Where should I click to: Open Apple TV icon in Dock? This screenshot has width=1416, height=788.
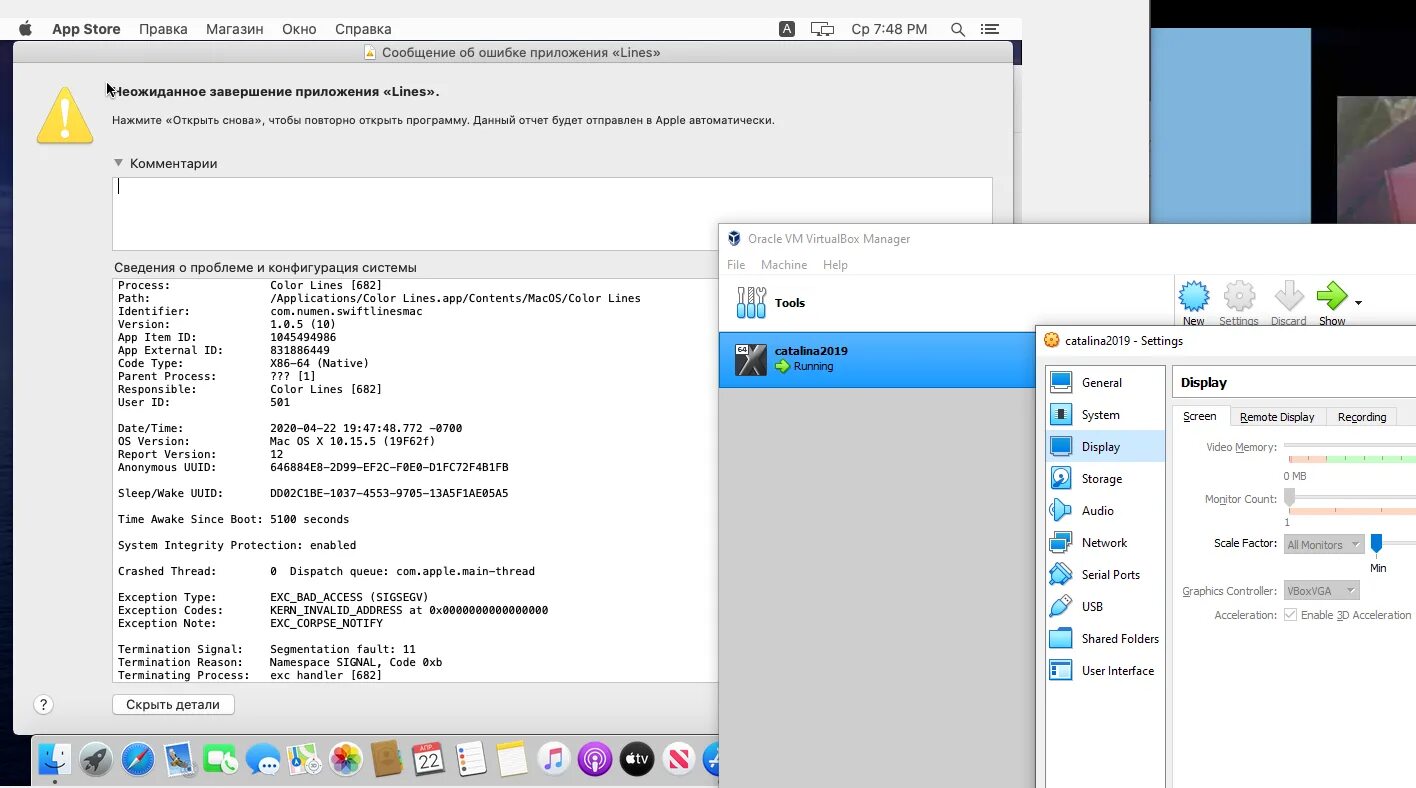click(x=637, y=760)
